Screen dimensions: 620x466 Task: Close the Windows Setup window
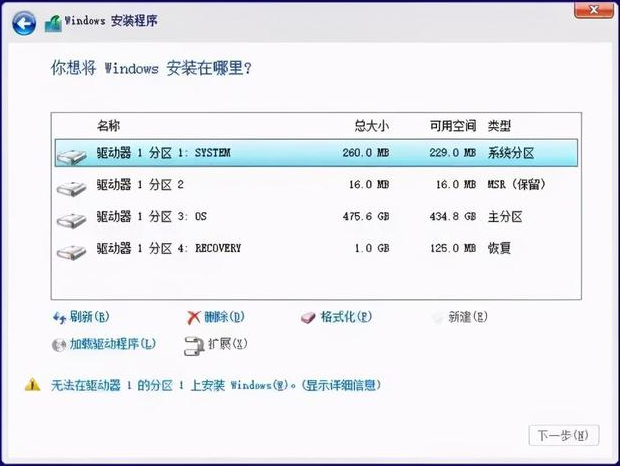594,9
